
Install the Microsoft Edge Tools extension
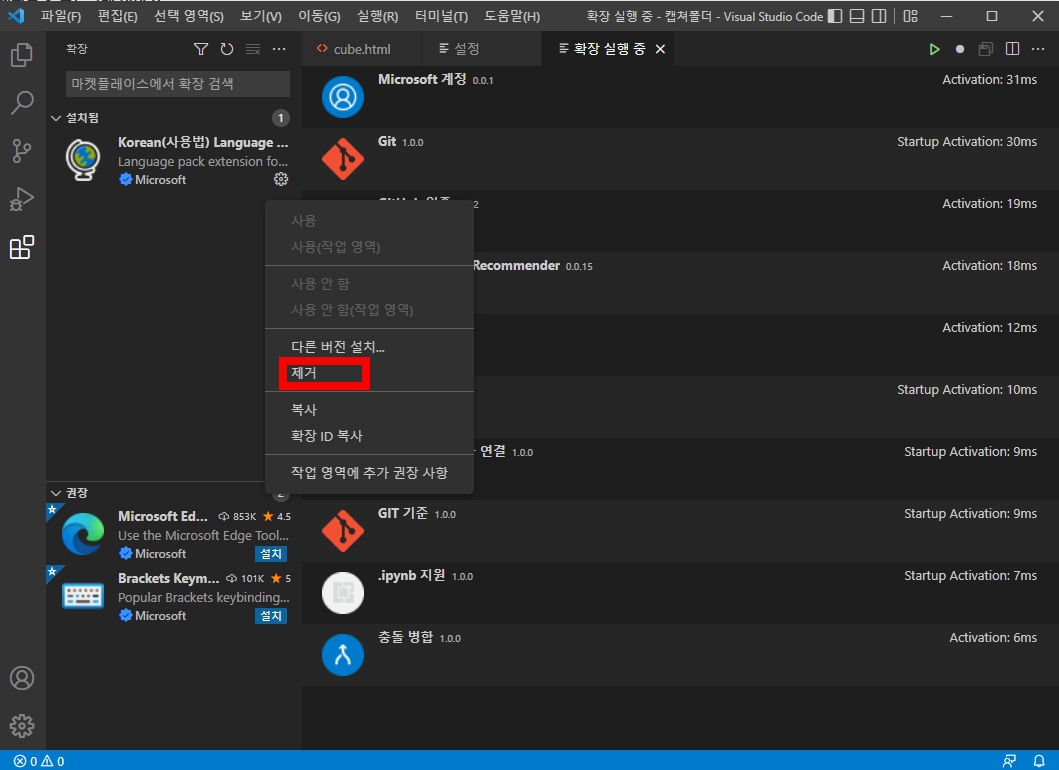270,553
